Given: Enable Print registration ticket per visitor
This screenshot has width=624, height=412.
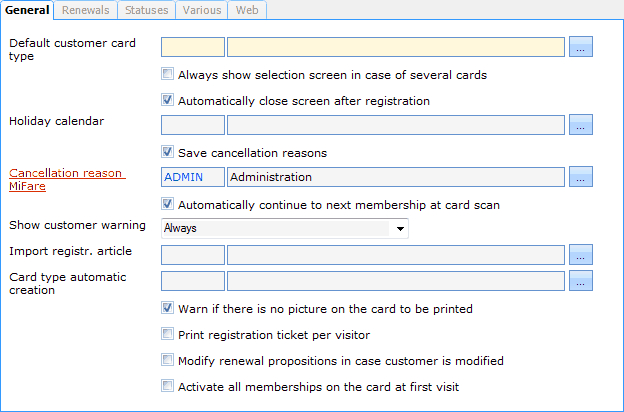Looking at the screenshot, I should point(167,334).
